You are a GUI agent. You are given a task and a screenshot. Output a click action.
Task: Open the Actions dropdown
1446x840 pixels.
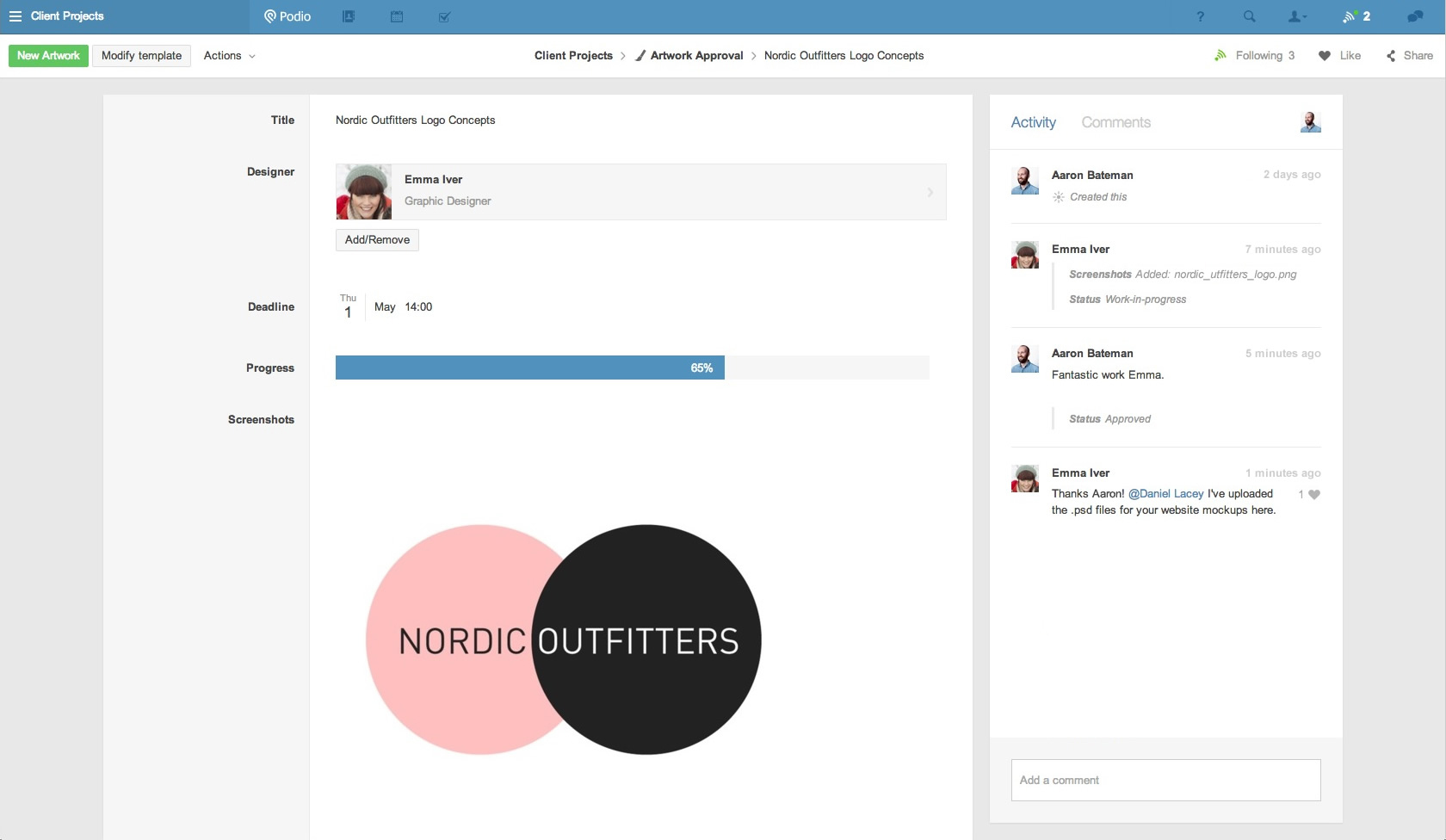tap(228, 55)
